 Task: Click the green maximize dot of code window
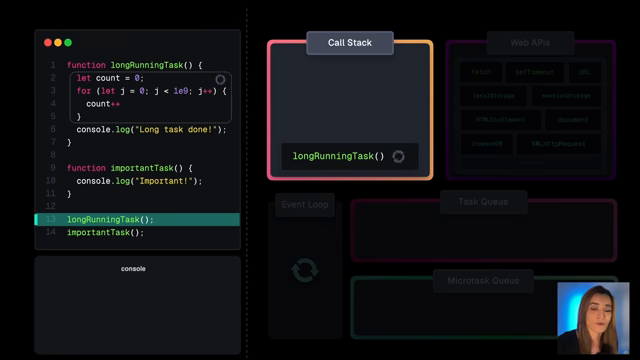pyautogui.click(x=68, y=42)
